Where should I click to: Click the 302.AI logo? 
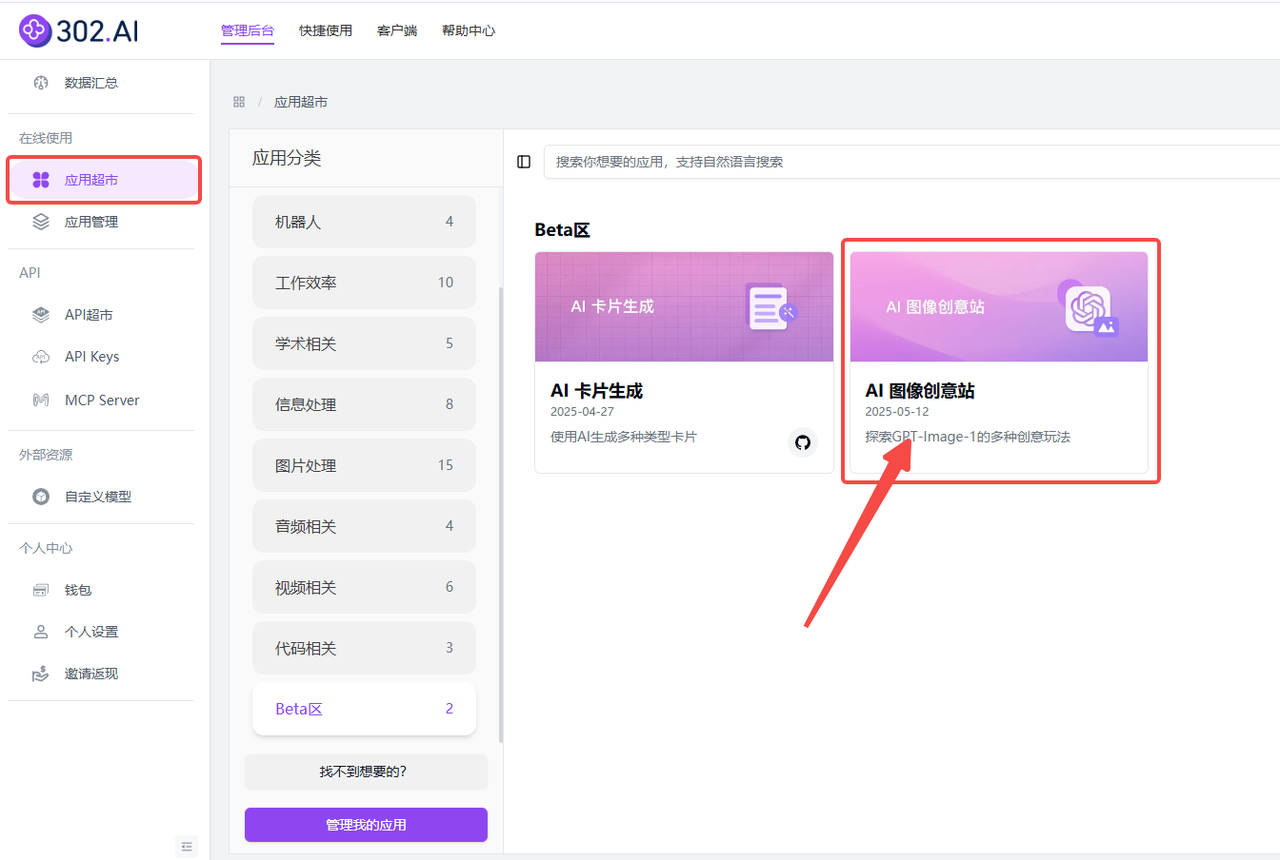79,31
